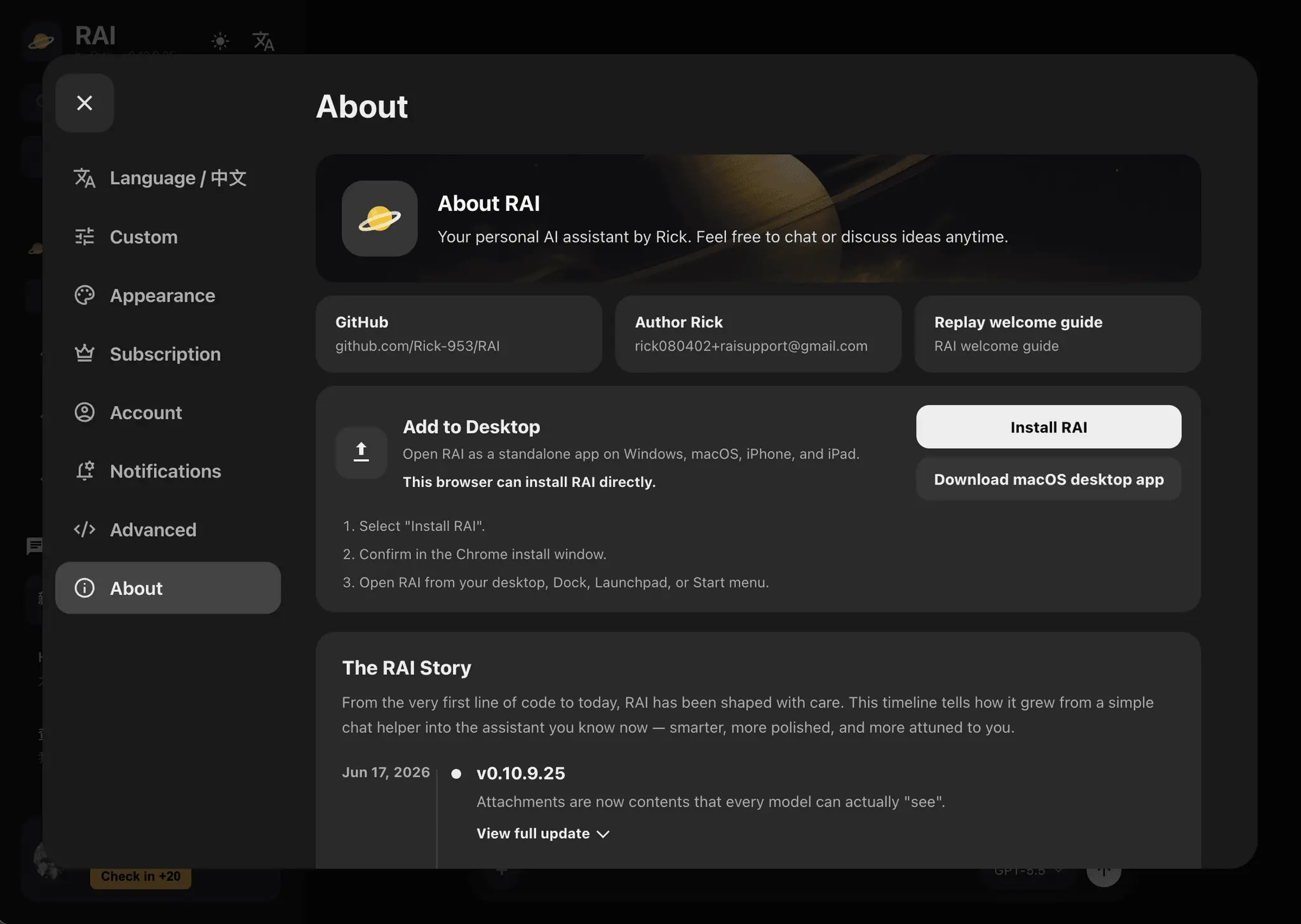Screen dimensions: 1301x924
Task: Click the upload arrow icon for Add to Desktop
Action: pyautogui.click(x=361, y=452)
